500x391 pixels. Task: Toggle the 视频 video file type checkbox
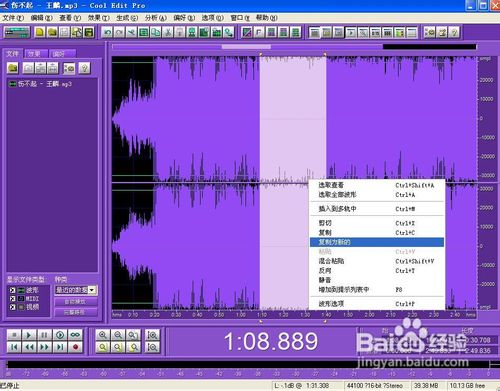[12, 307]
